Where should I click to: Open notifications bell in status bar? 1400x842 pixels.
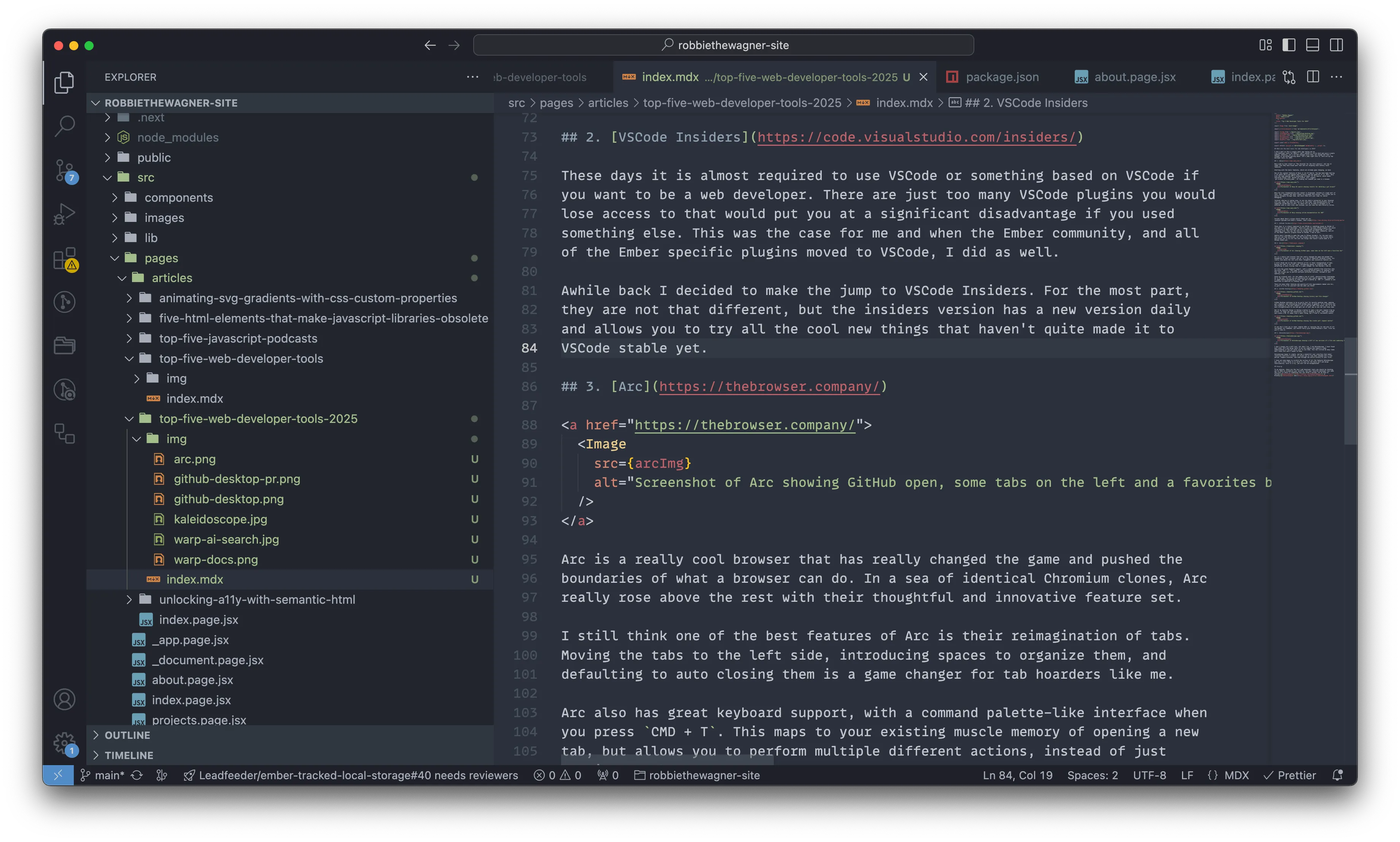pyautogui.click(x=1337, y=775)
